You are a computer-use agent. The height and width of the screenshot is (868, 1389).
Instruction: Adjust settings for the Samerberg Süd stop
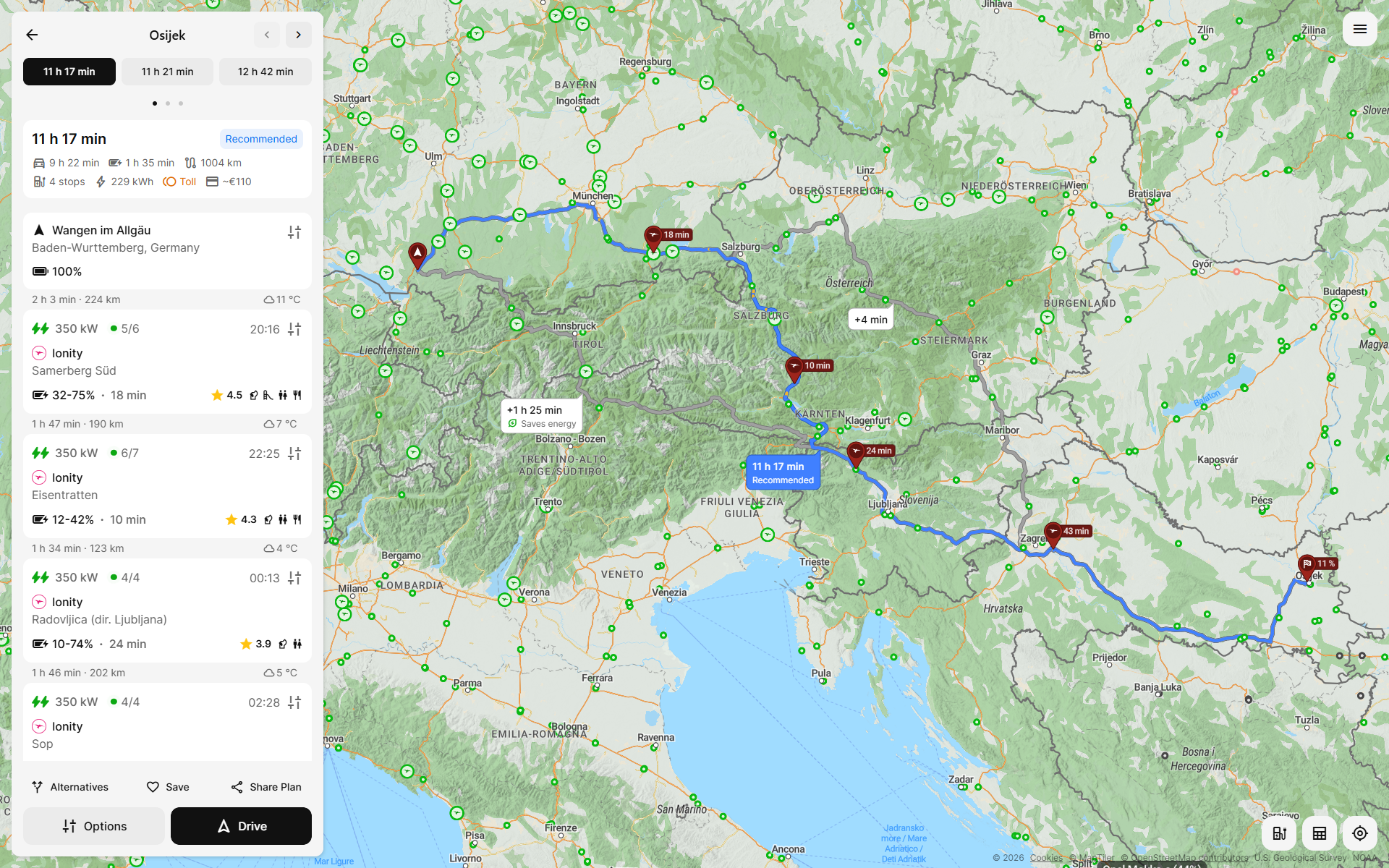[x=294, y=329]
